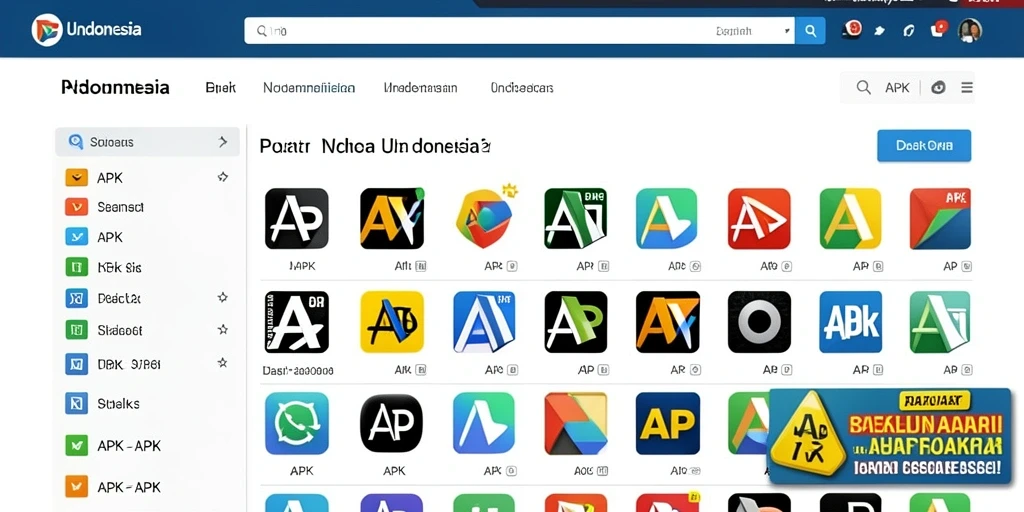
Task: Open the black A icon with OR text
Action: coord(296,322)
